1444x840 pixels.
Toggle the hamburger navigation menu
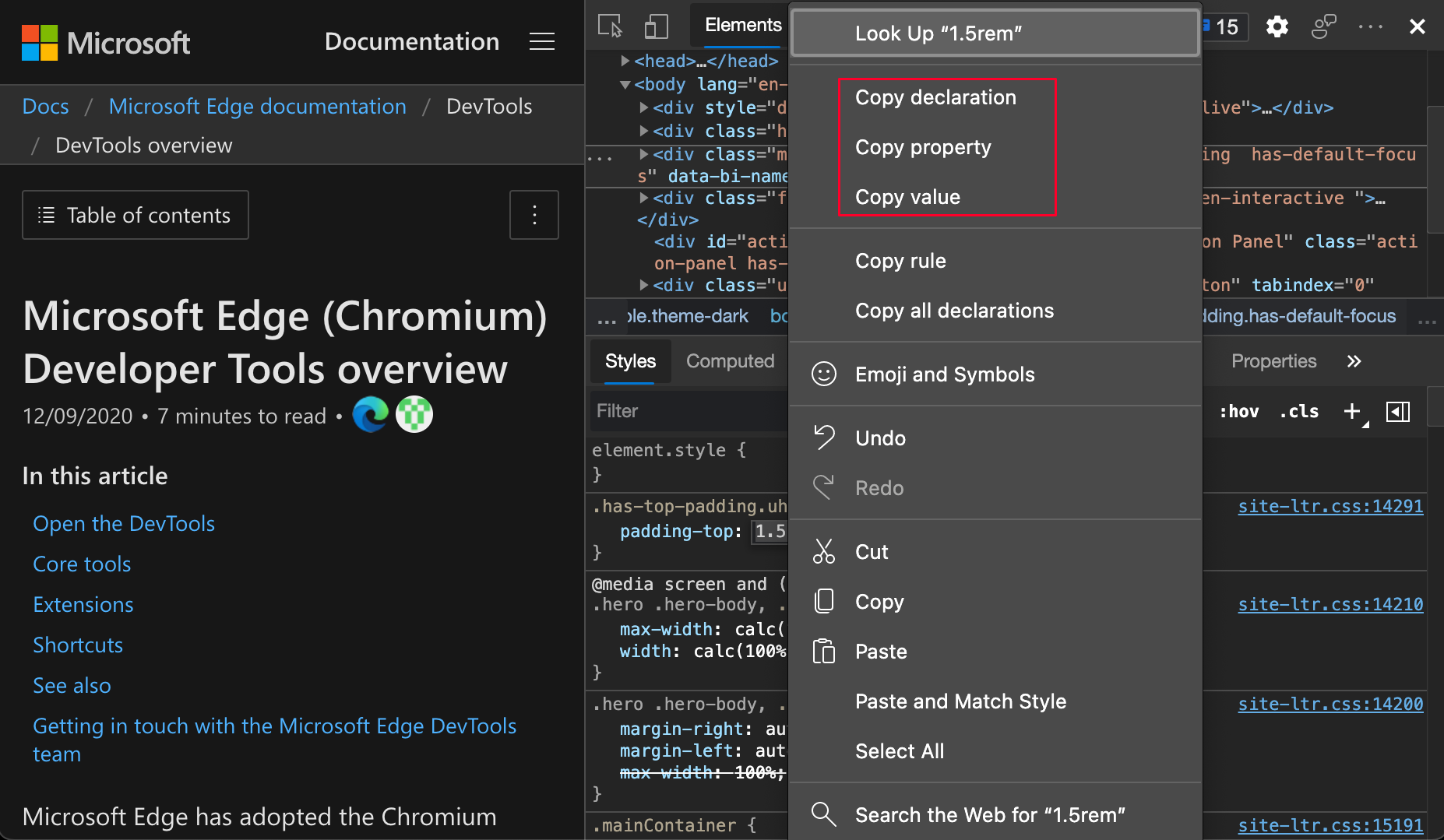542,42
